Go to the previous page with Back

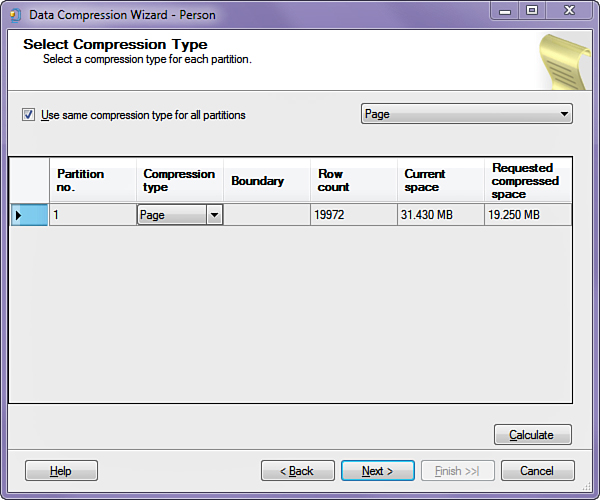click(x=297, y=471)
